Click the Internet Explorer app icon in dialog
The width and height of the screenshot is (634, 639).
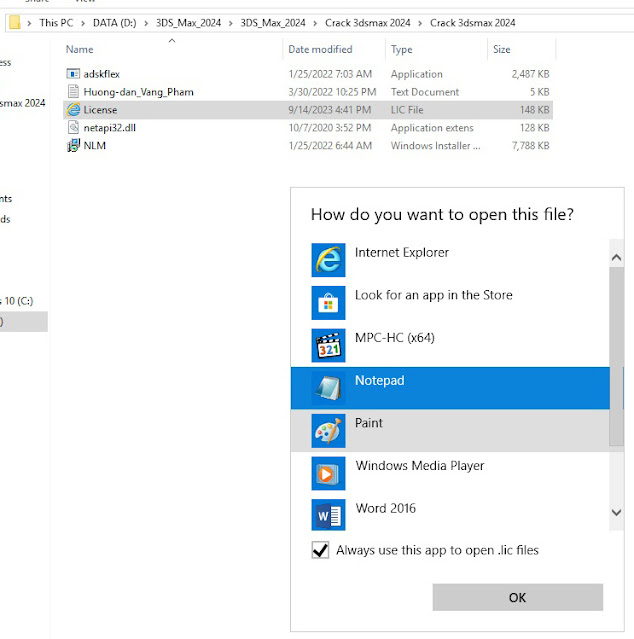(328, 260)
